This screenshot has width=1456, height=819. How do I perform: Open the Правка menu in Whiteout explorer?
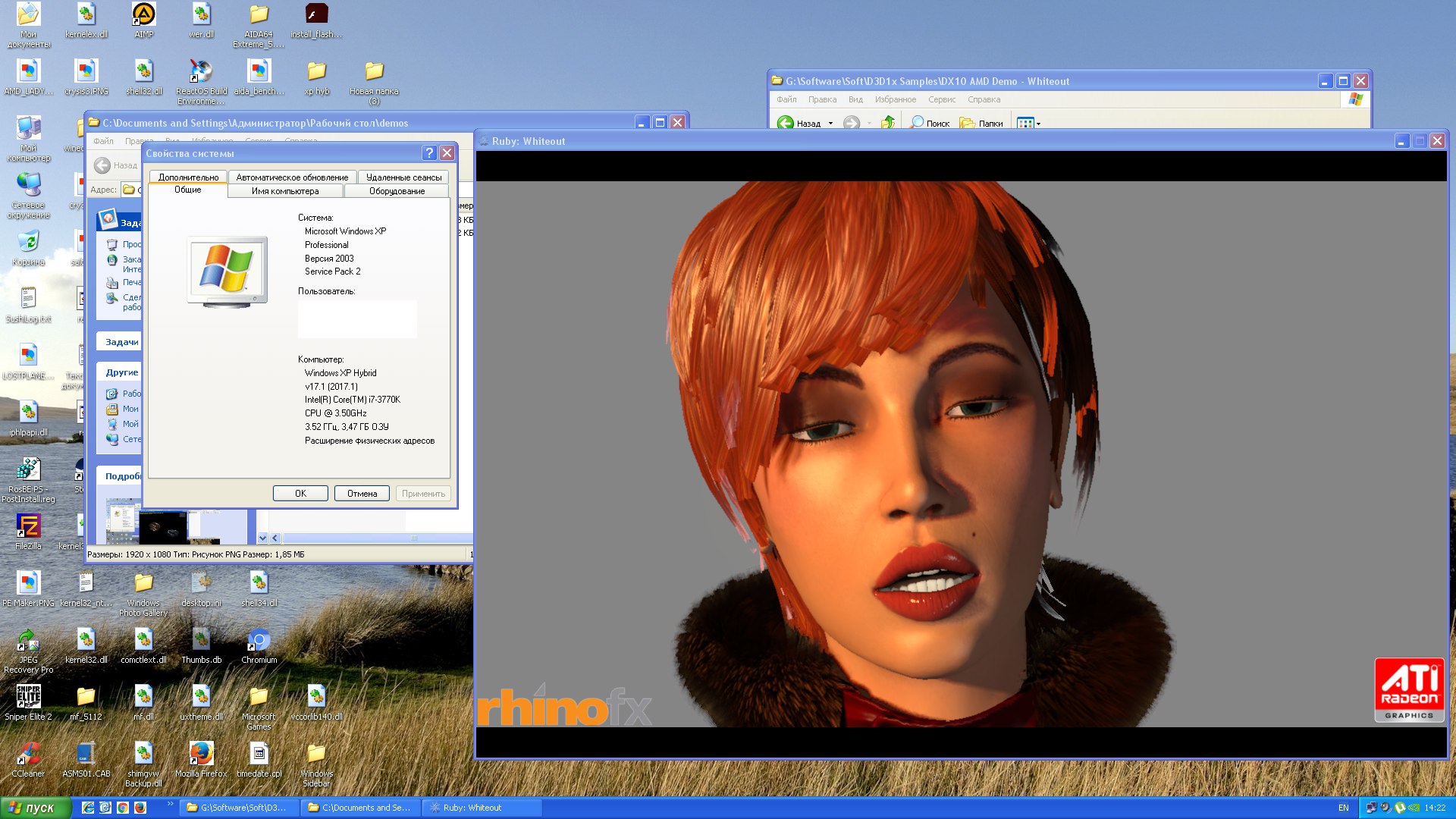pyautogui.click(x=822, y=99)
